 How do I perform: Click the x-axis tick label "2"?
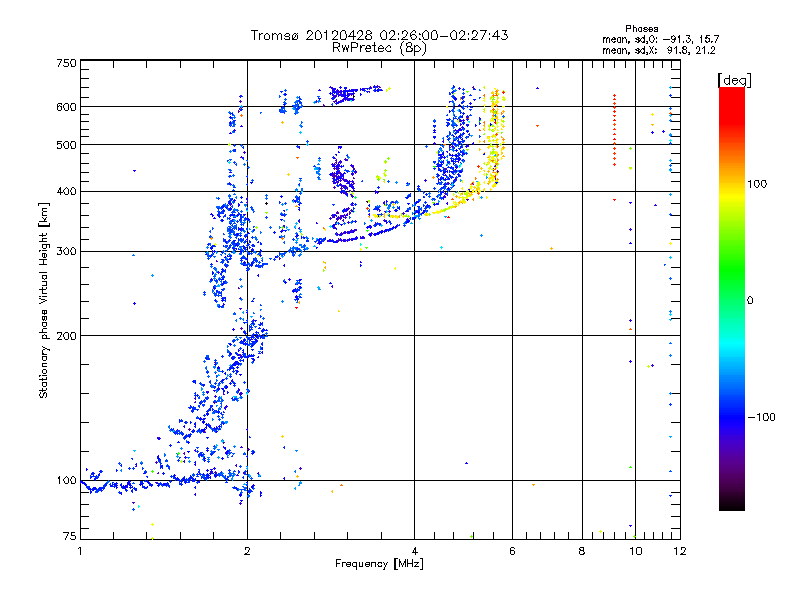point(247,551)
